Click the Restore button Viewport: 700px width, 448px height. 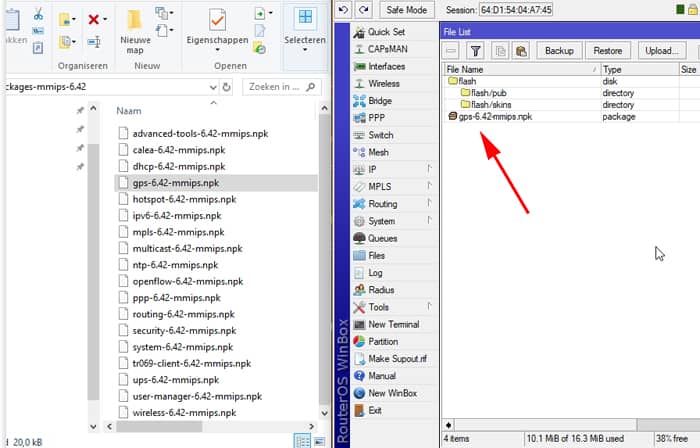(x=608, y=51)
